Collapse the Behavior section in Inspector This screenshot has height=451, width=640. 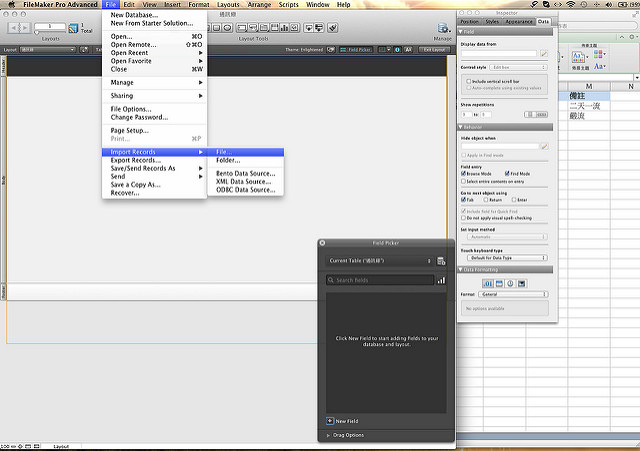coord(461,127)
